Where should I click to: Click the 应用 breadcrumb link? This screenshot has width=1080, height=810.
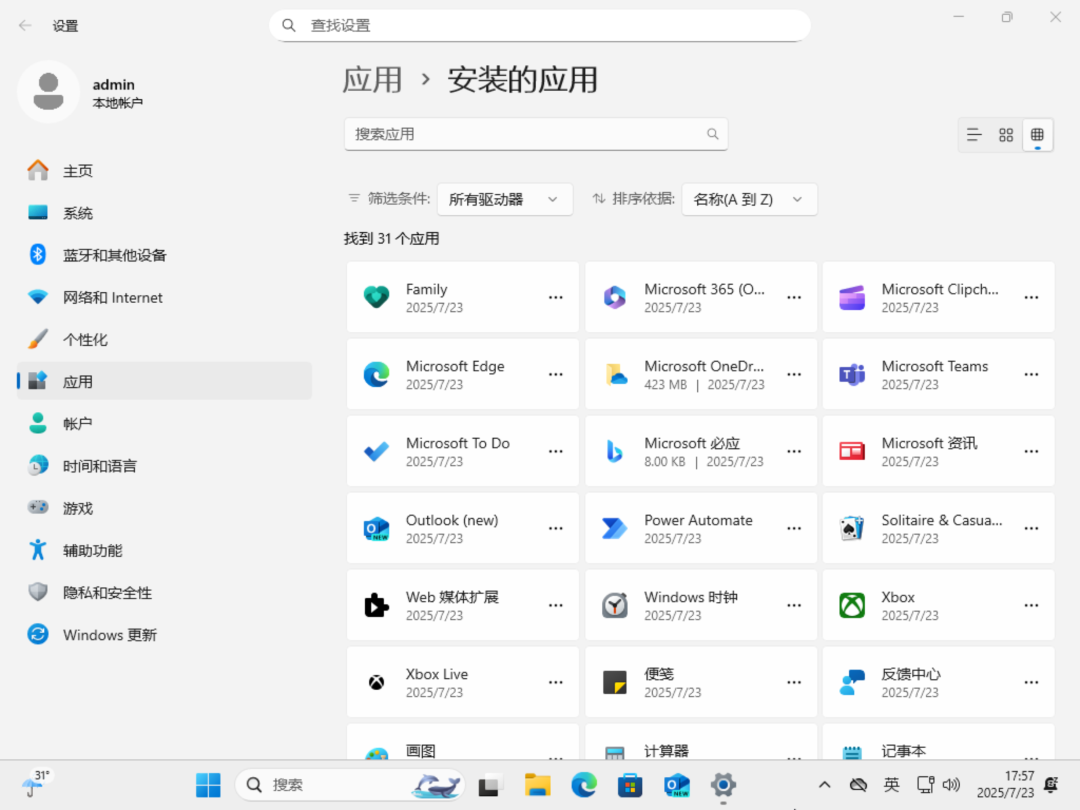373,80
